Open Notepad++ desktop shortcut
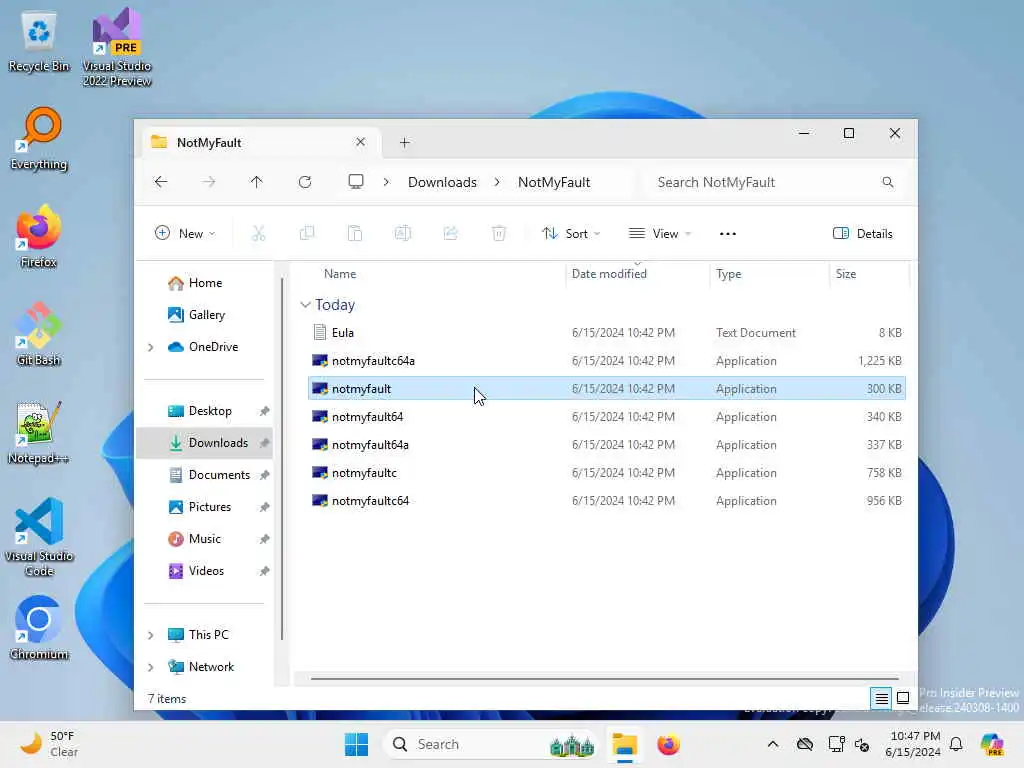 39,433
